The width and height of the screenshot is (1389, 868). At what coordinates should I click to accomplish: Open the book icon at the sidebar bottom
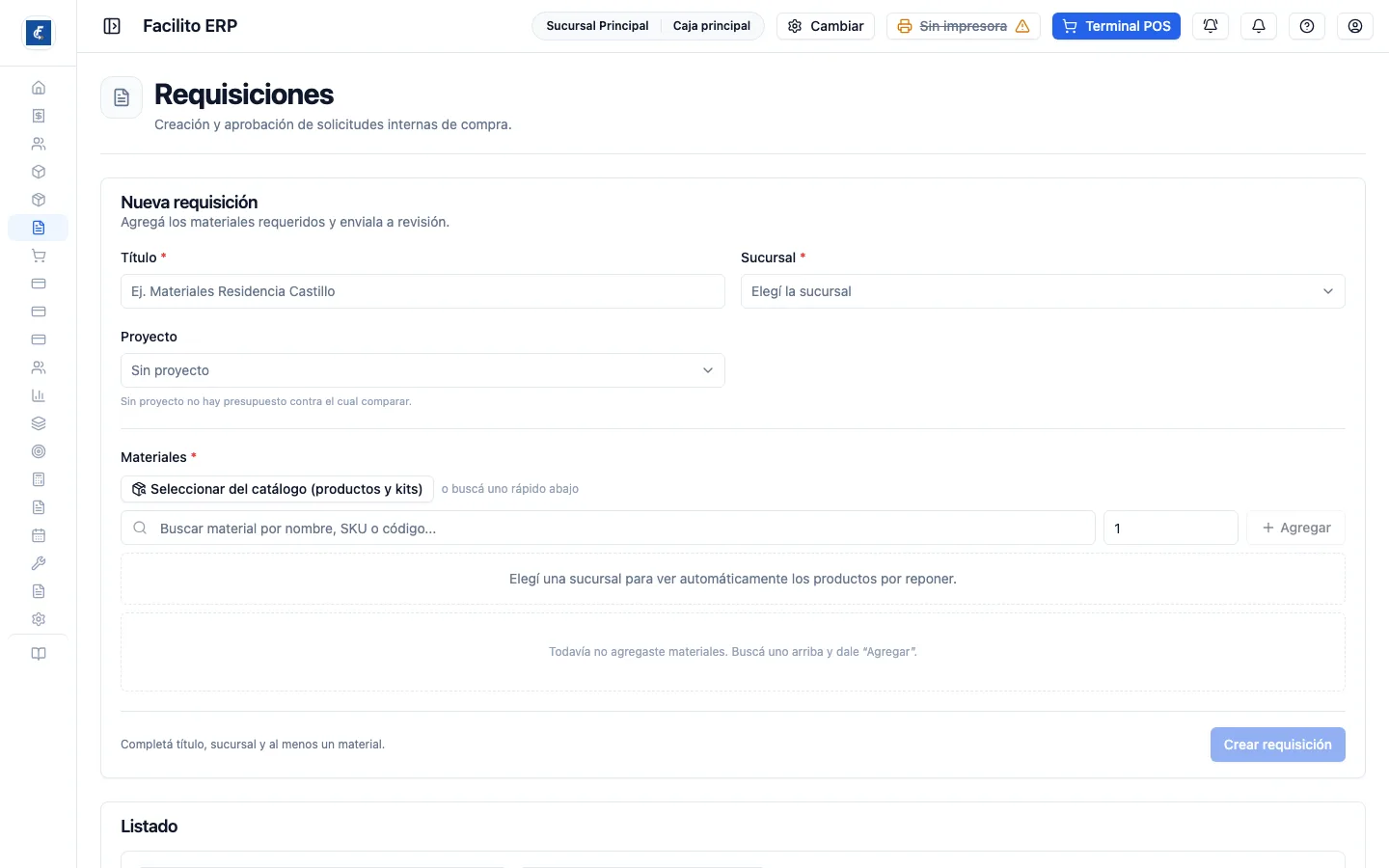coord(39,654)
